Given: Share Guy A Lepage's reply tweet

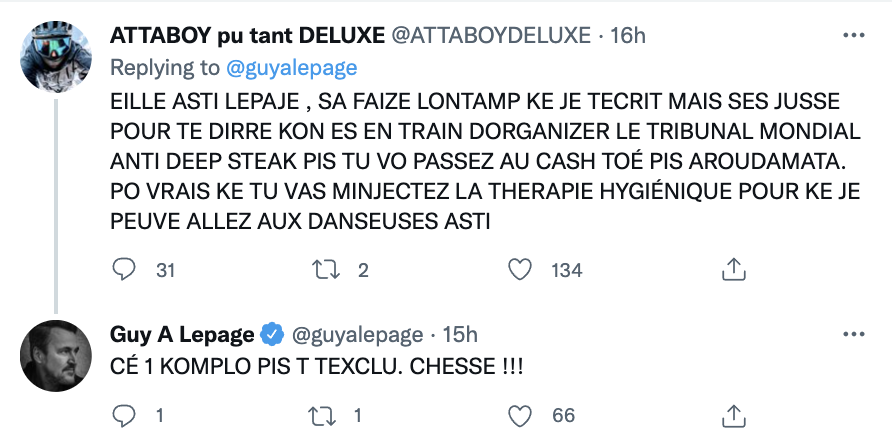Looking at the screenshot, I should (x=733, y=416).
